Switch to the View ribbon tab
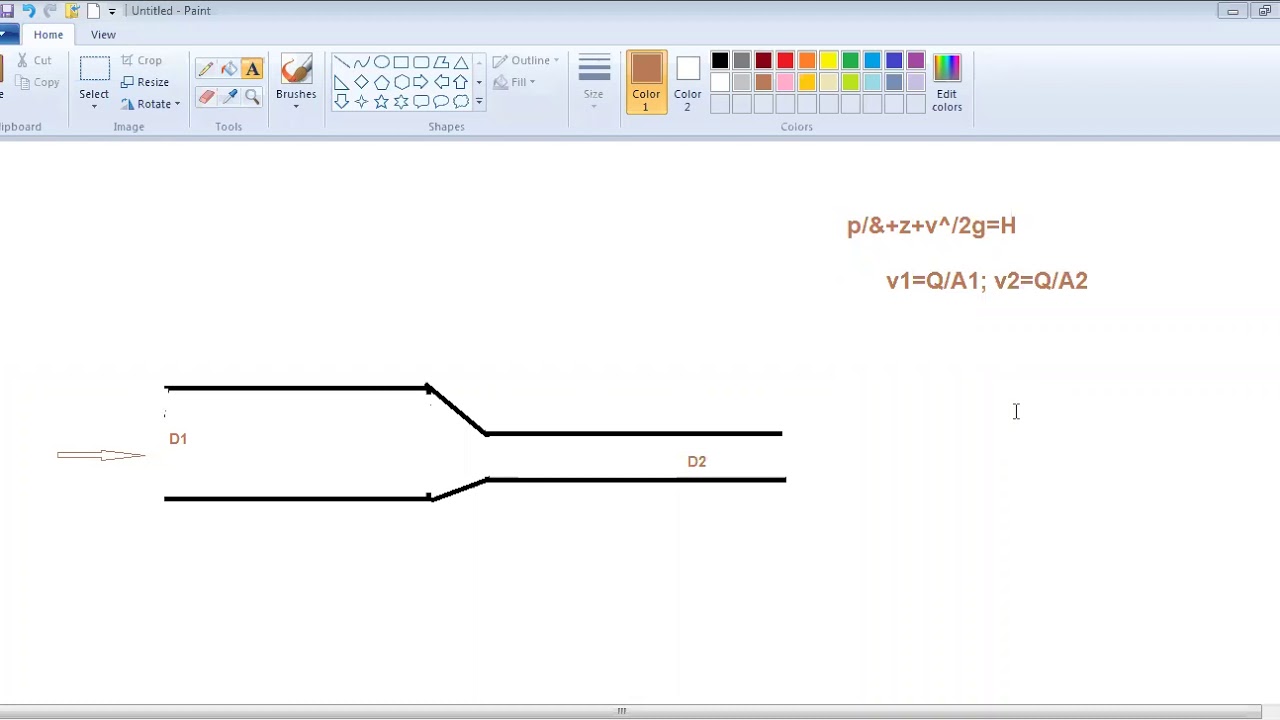Screen dimensions: 1280x720 103,34
